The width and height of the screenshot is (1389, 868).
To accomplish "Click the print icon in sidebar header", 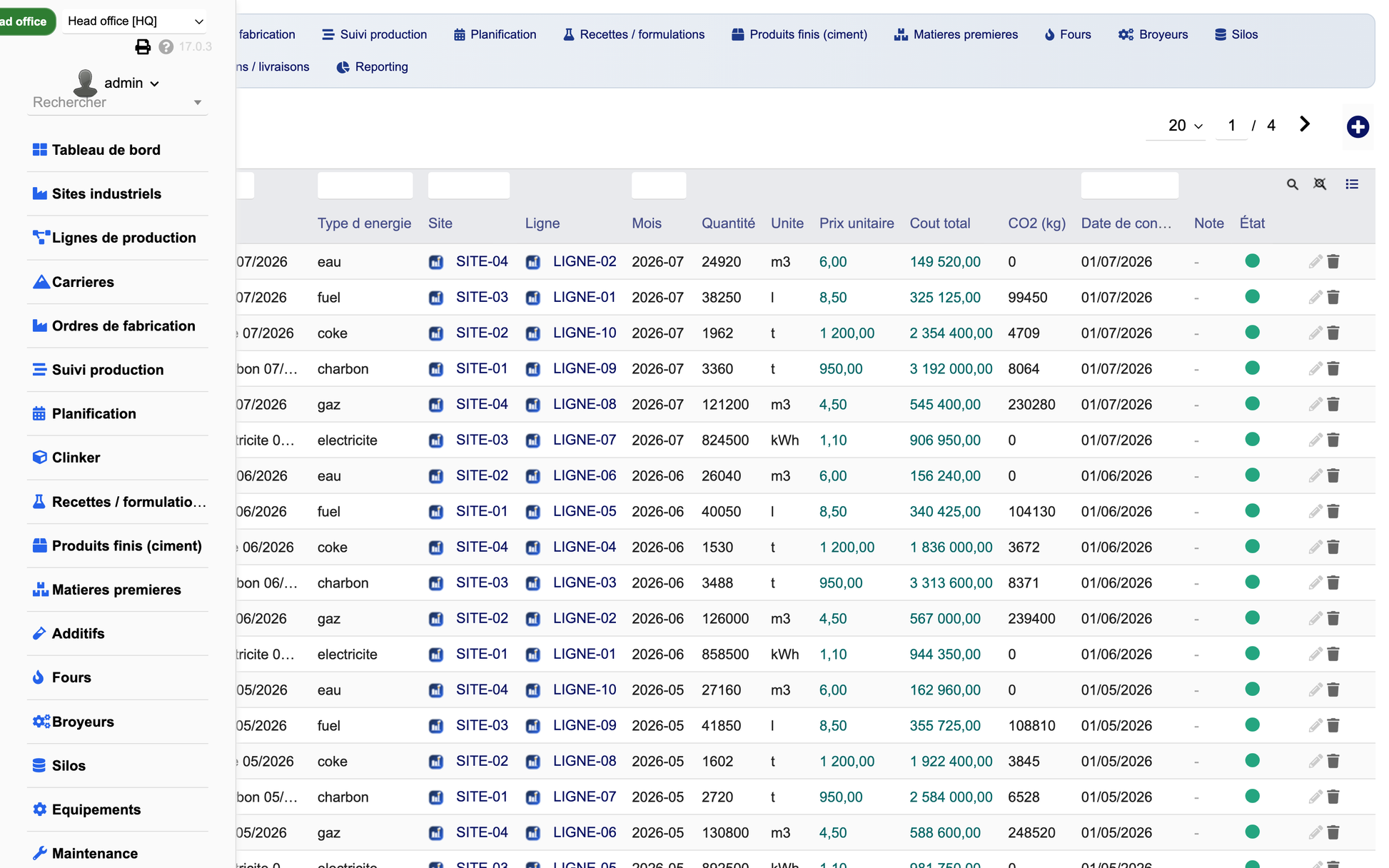I will pos(143,47).
